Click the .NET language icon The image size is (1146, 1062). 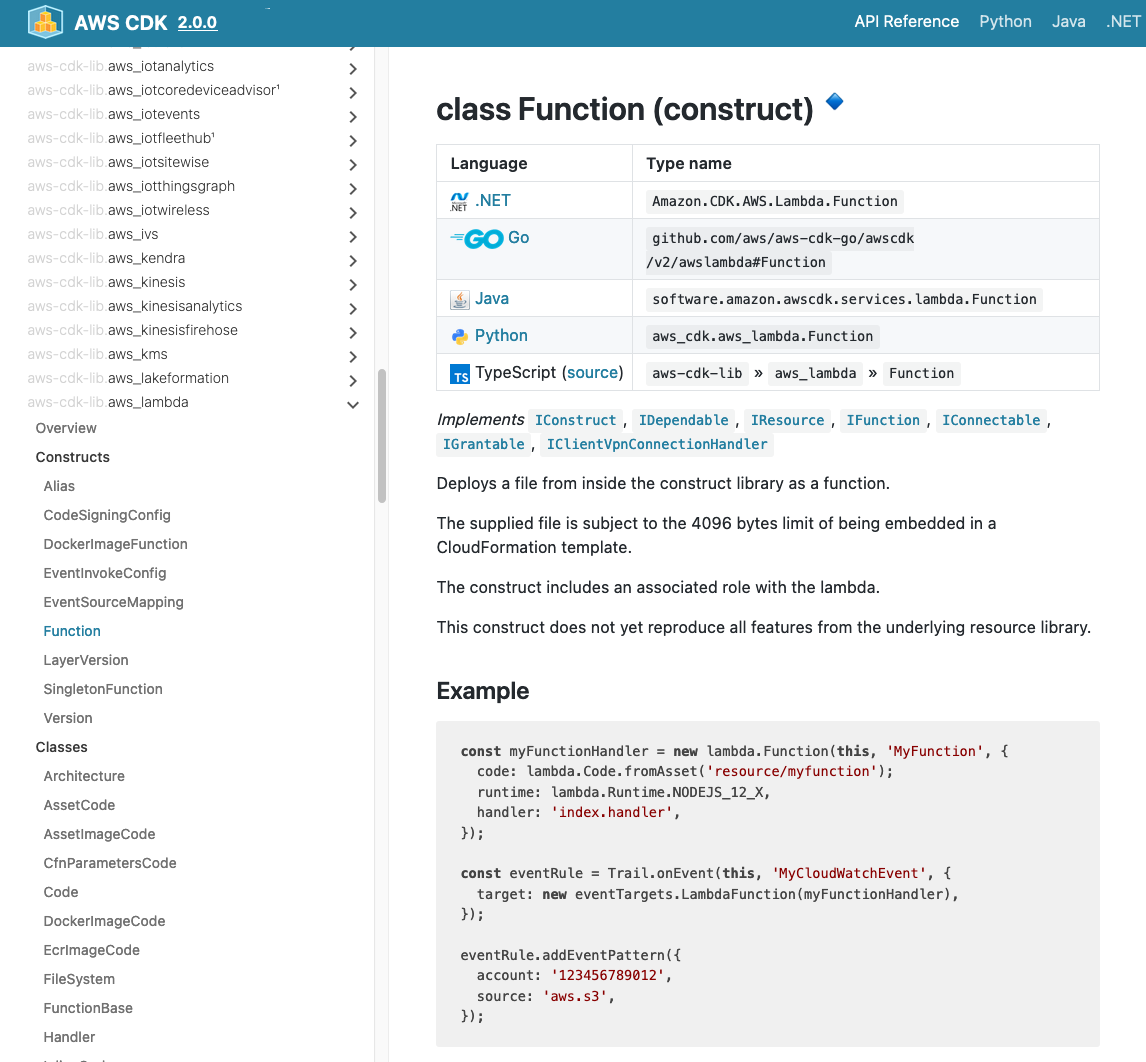click(459, 201)
